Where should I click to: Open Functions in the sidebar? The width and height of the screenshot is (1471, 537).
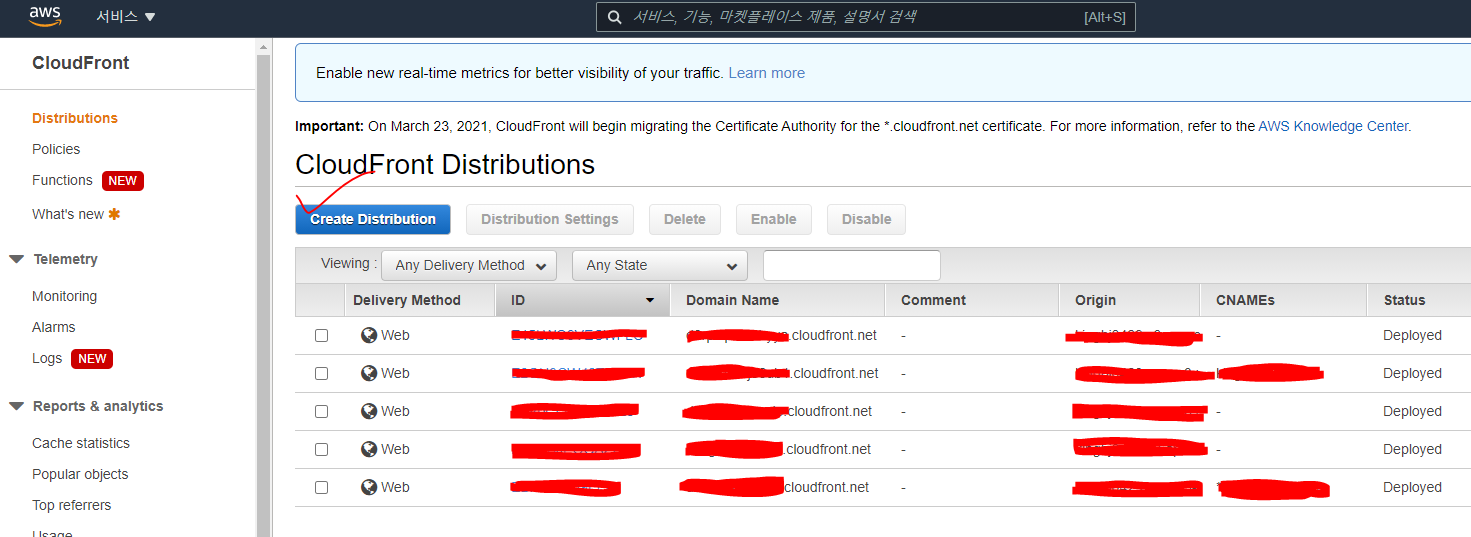point(62,180)
